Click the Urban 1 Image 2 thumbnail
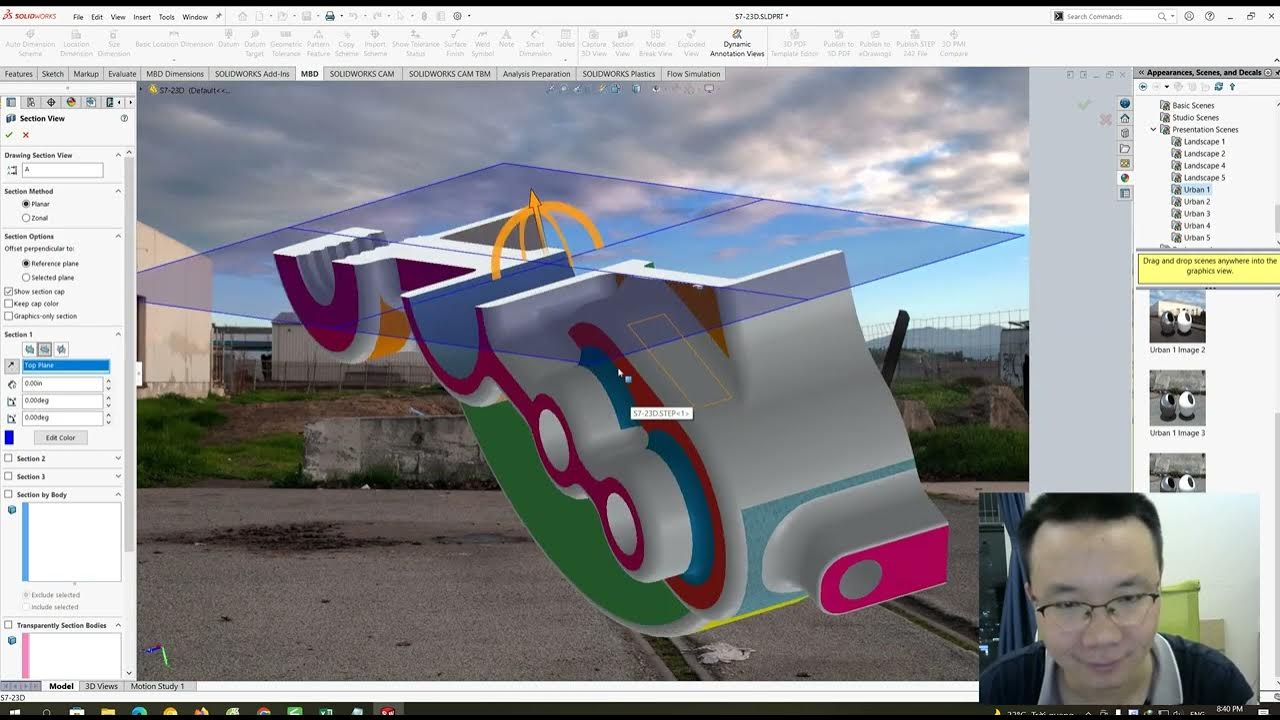The width and height of the screenshot is (1280, 720). point(1177,317)
